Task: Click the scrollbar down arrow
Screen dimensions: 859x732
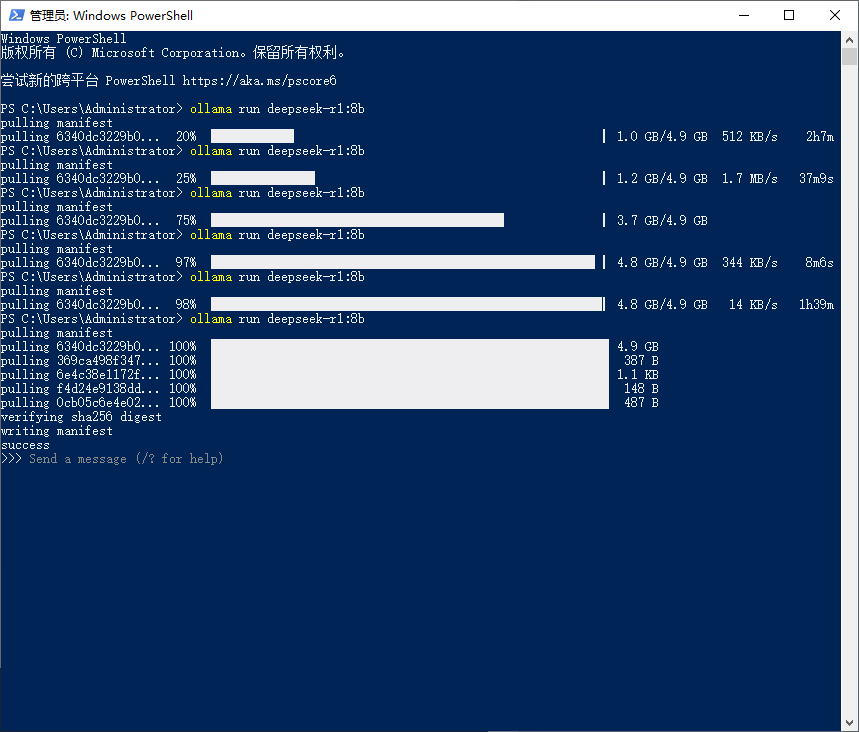Action: click(849, 722)
